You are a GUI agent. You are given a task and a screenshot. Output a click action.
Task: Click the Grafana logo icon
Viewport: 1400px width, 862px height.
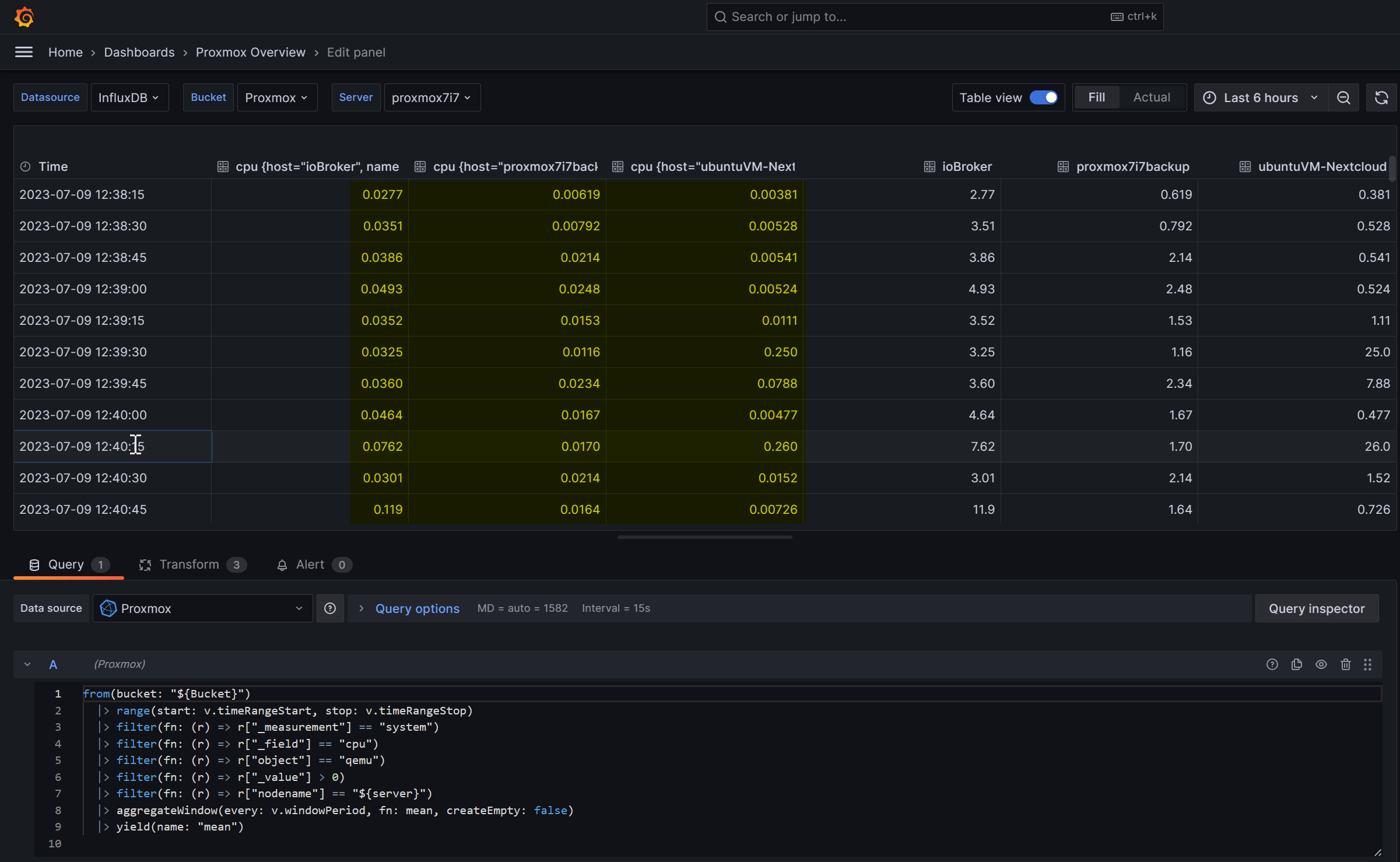click(x=24, y=17)
